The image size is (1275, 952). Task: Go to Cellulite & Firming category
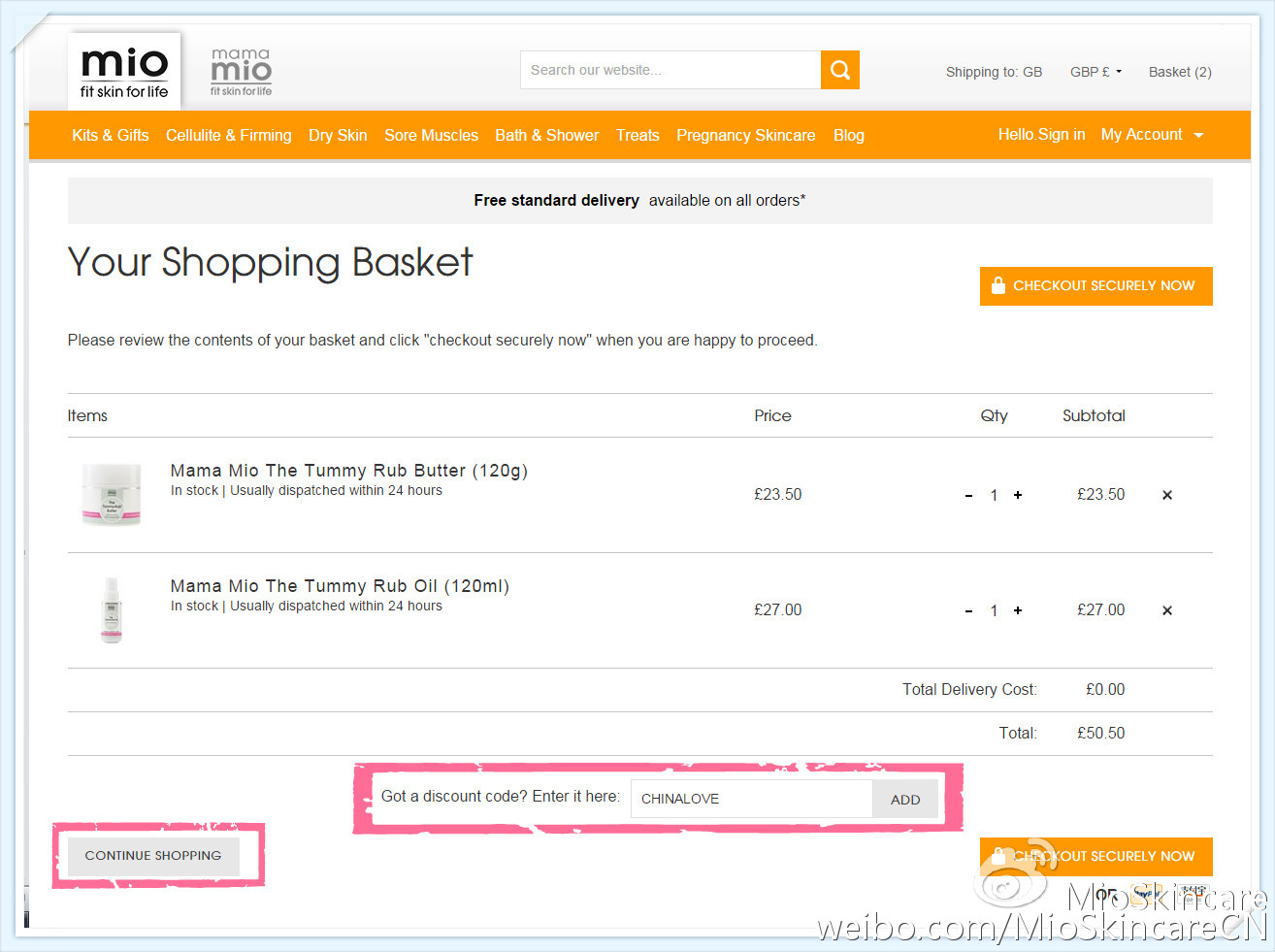coord(229,135)
